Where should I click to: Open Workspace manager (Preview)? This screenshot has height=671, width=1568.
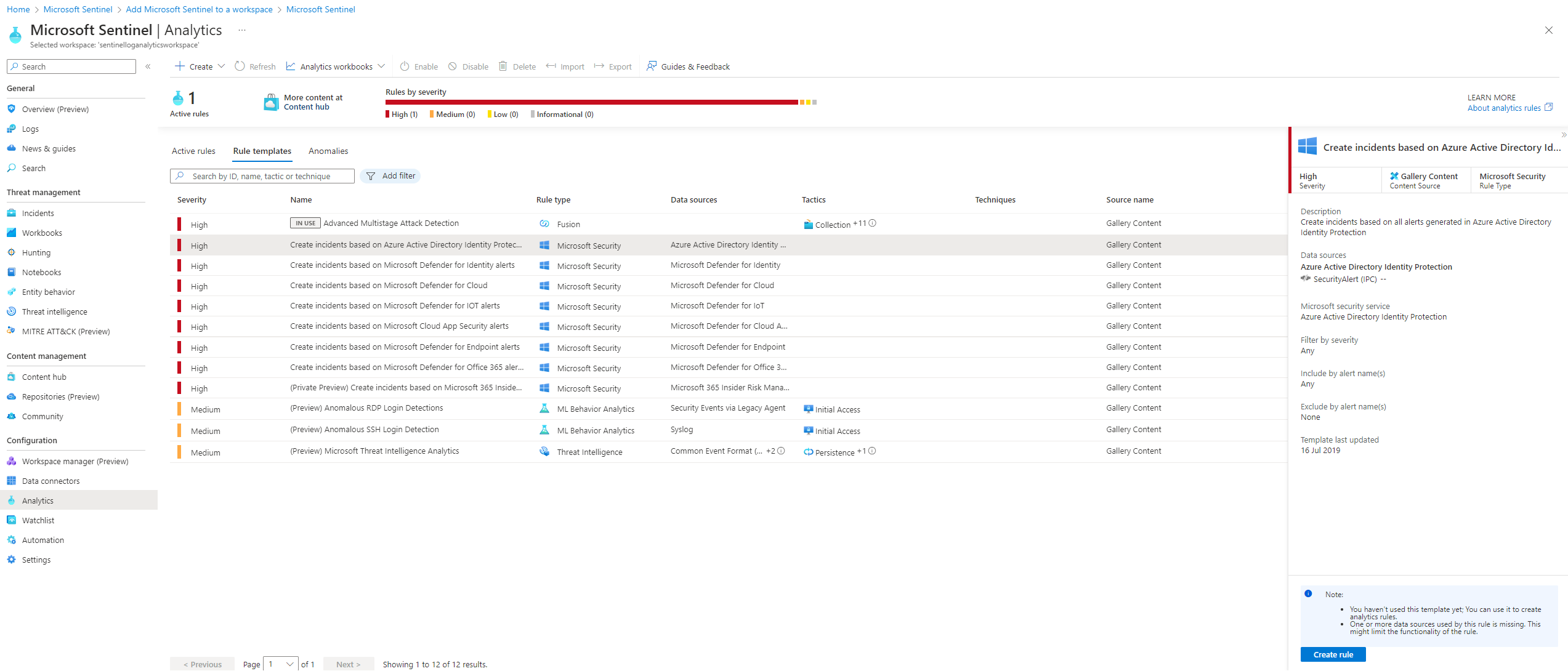point(75,461)
